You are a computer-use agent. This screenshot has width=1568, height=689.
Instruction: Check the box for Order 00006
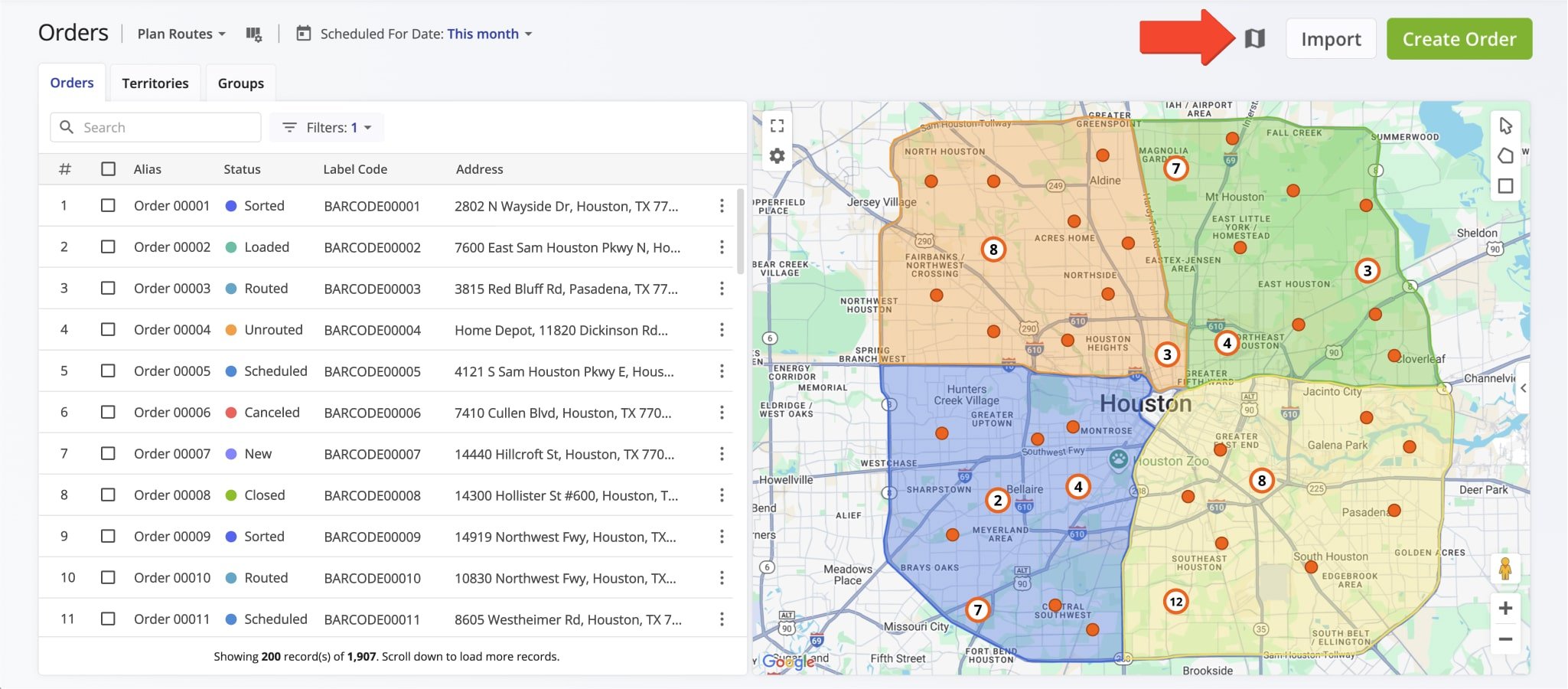(x=108, y=412)
